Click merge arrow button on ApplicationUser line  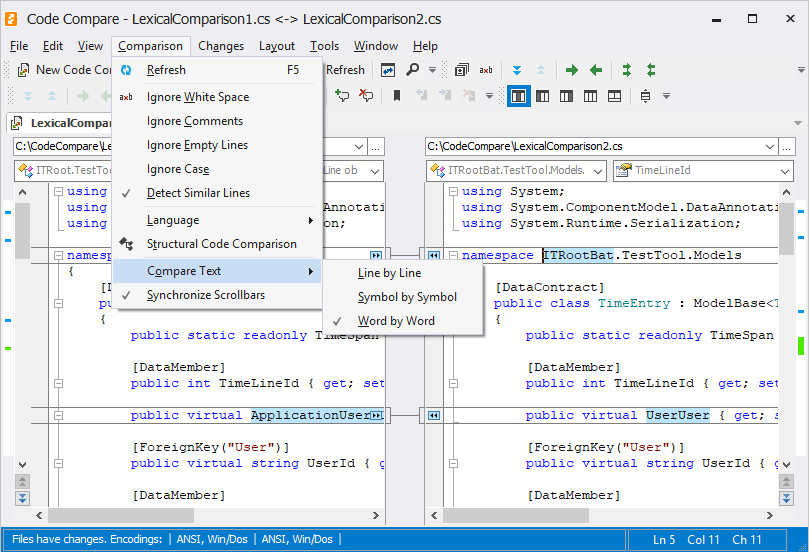pos(376,415)
